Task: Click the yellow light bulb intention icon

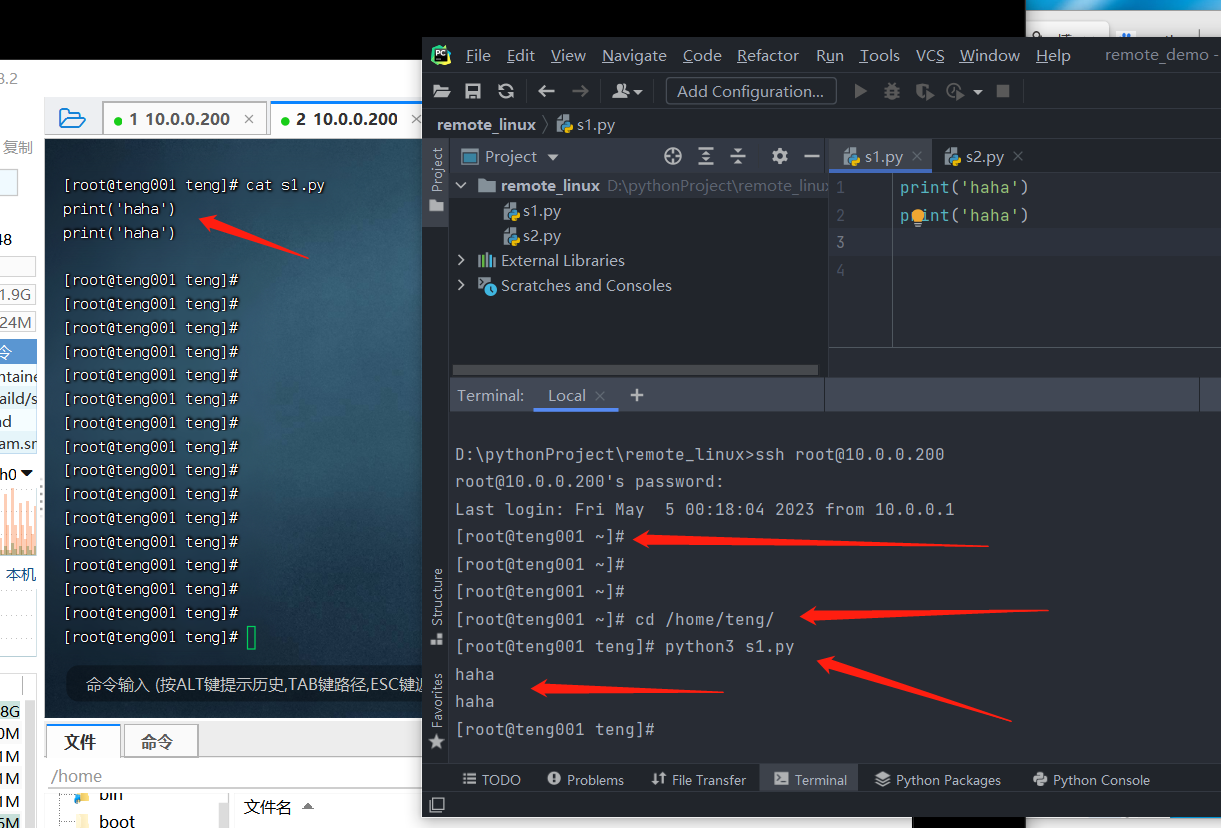Action: [x=917, y=216]
